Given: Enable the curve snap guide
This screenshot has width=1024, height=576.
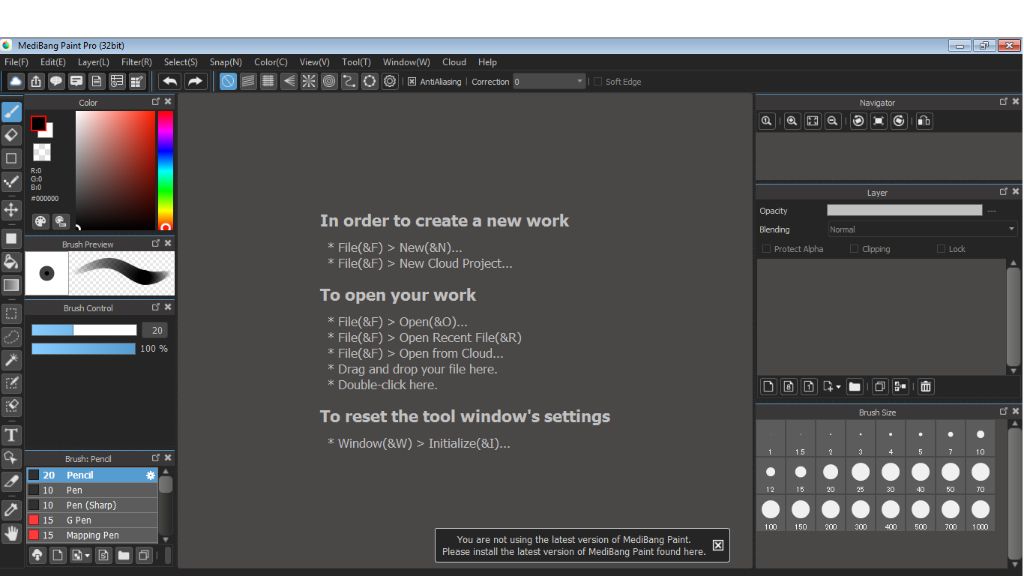Looking at the screenshot, I should pos(349,82).
